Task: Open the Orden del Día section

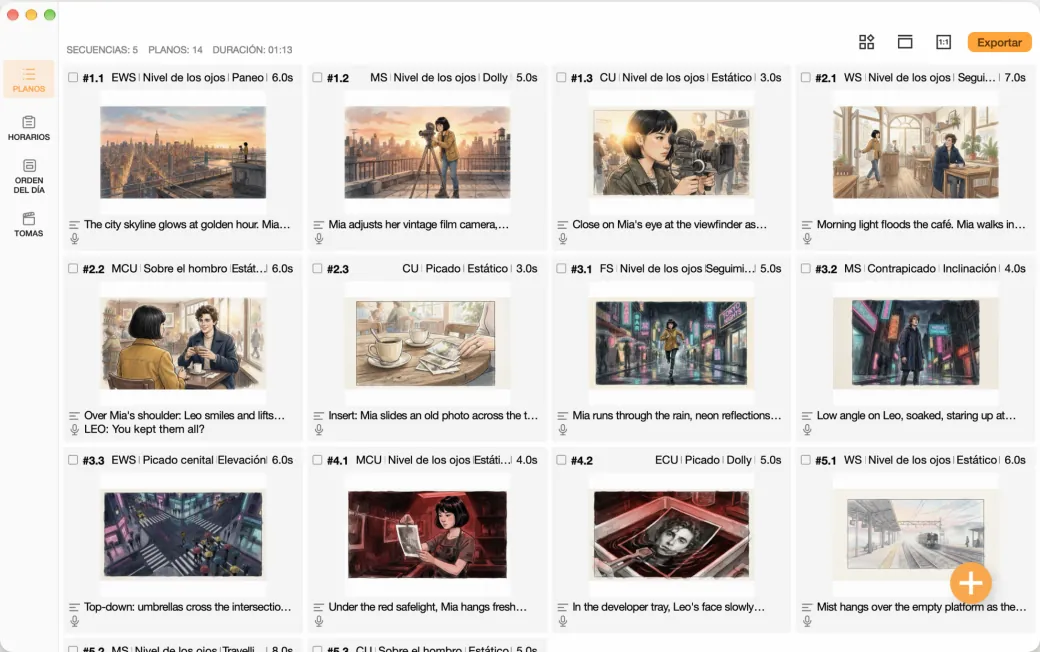Action: coord(29,176)
